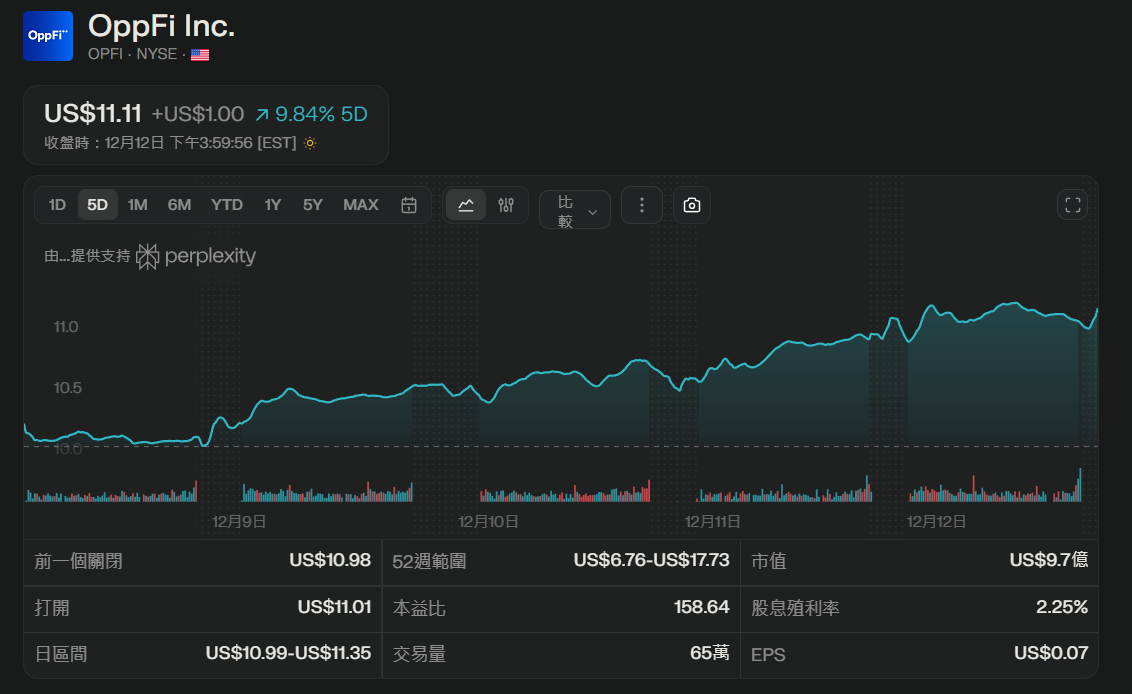Open the three-dot more options menu

coord(642,205)
